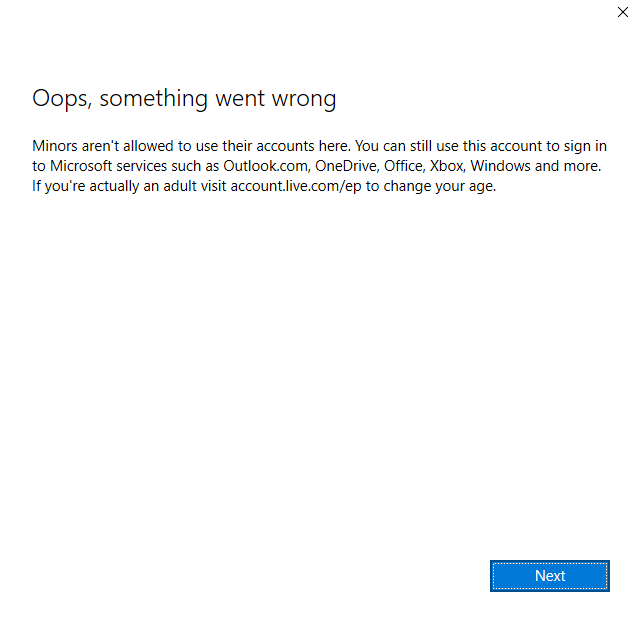Screen dimensions: 643x622
Task: Select the "Oops, something went wrong" heading
Action: pos(184,99)
